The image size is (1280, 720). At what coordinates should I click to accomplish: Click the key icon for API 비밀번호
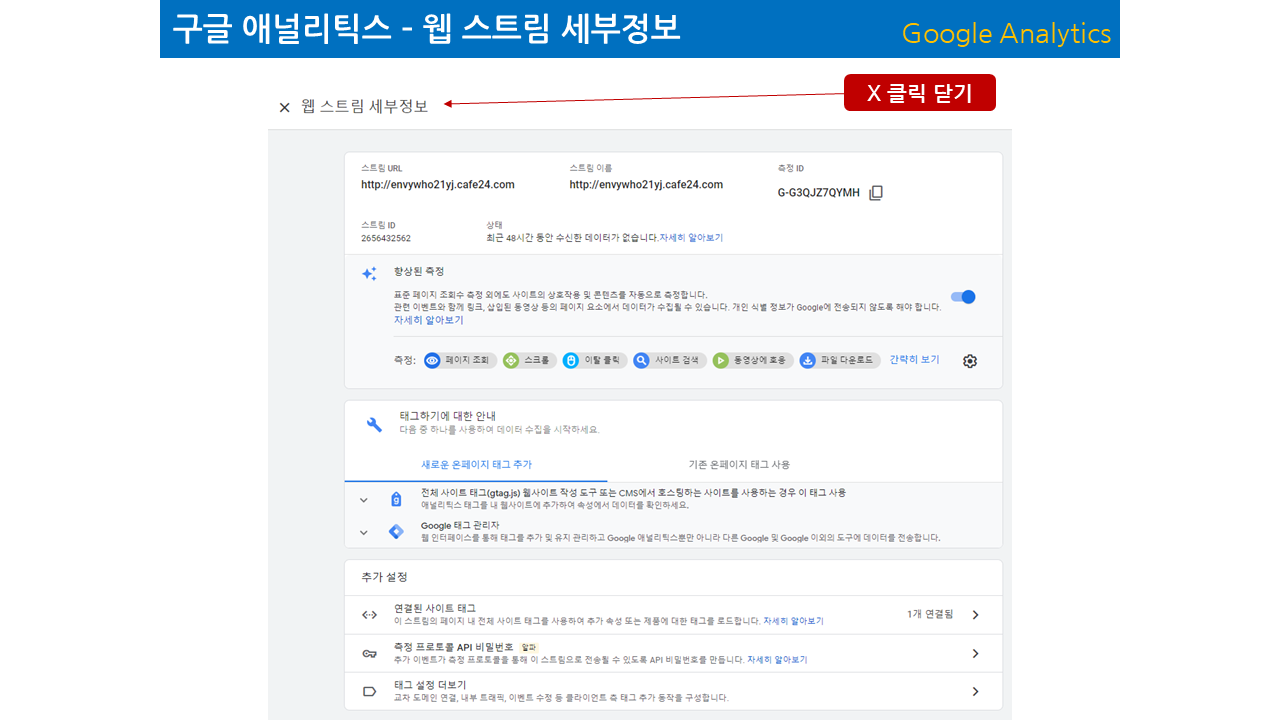[369, 654]
